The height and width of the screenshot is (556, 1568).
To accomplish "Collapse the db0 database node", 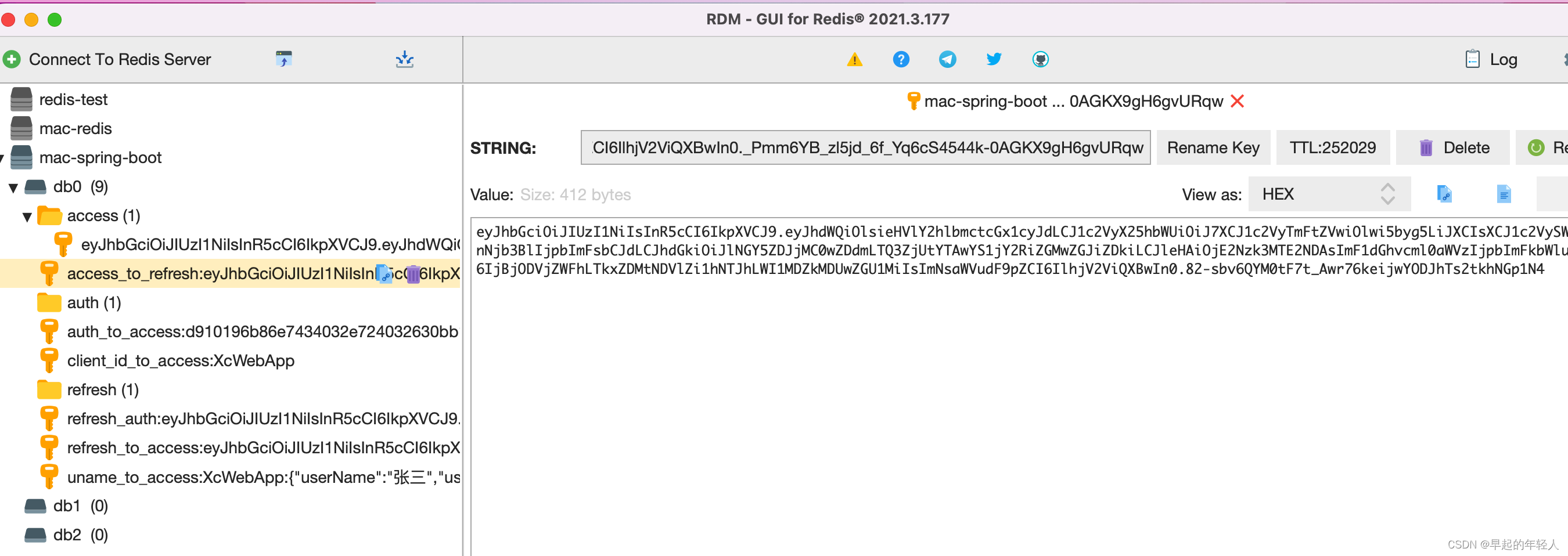I will point(13,187).
